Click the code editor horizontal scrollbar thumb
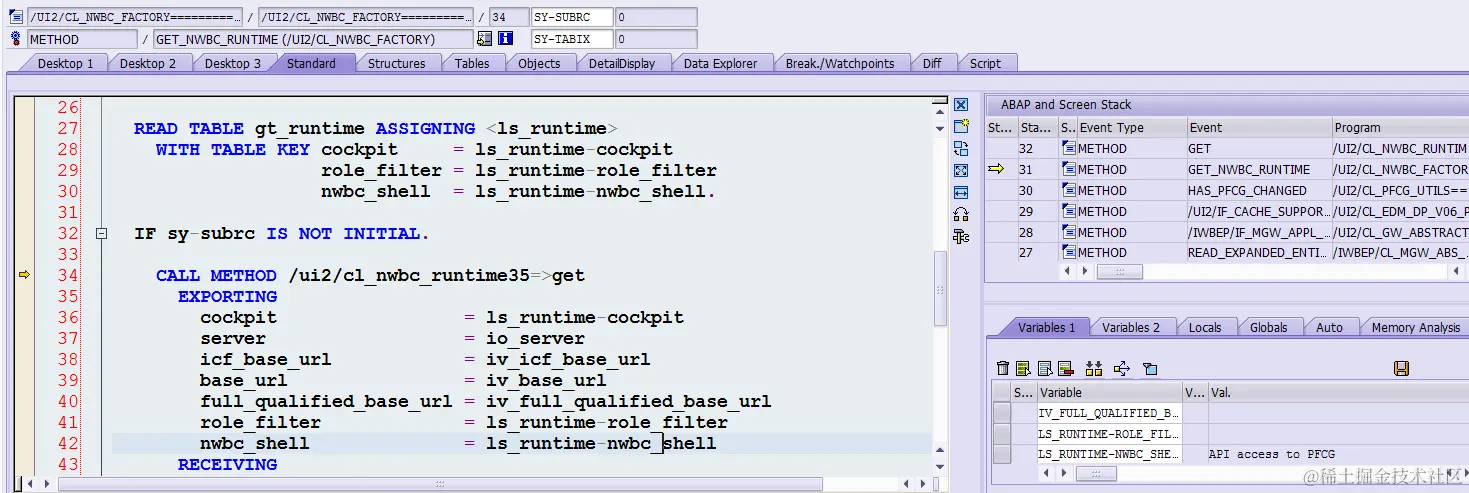Viewport: 1469px width, 493px height. click(x=439, y=484)
